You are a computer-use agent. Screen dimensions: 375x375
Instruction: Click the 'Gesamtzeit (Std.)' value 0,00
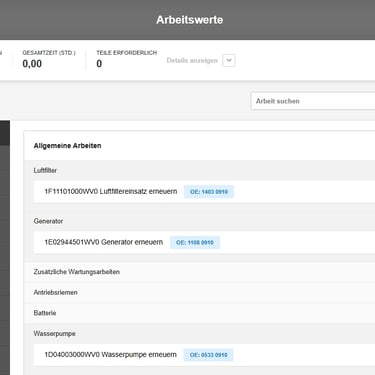[32, 64]
